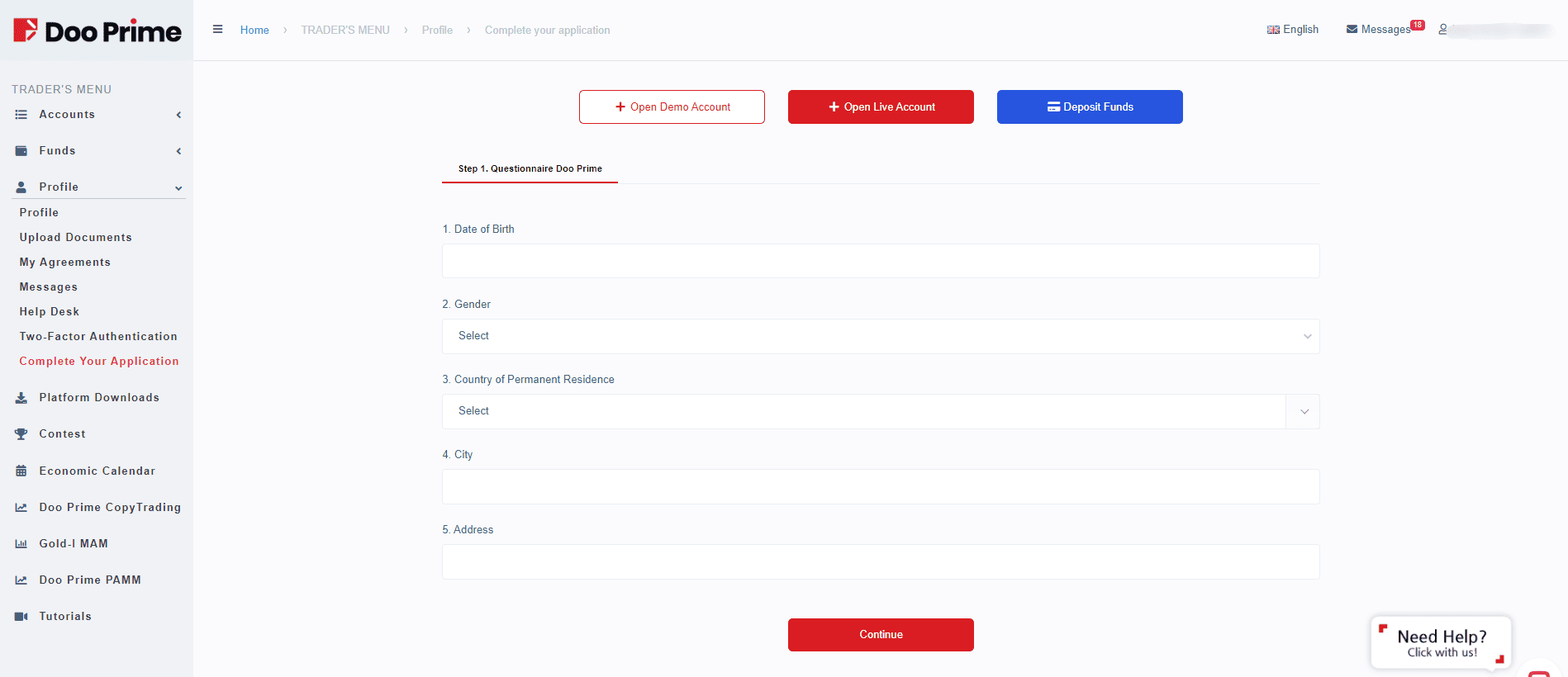
Task: Click the Doo Prime CopyTrading chart icon
Action: [21, 508]
